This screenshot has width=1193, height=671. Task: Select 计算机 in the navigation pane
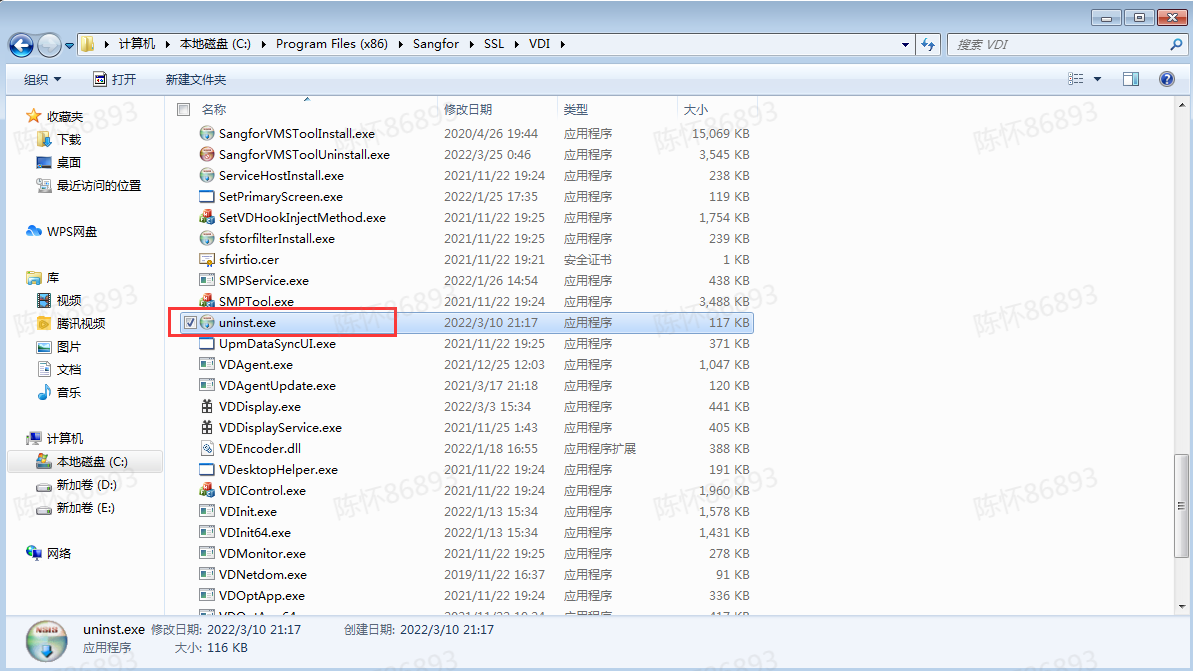click(55, 438)
